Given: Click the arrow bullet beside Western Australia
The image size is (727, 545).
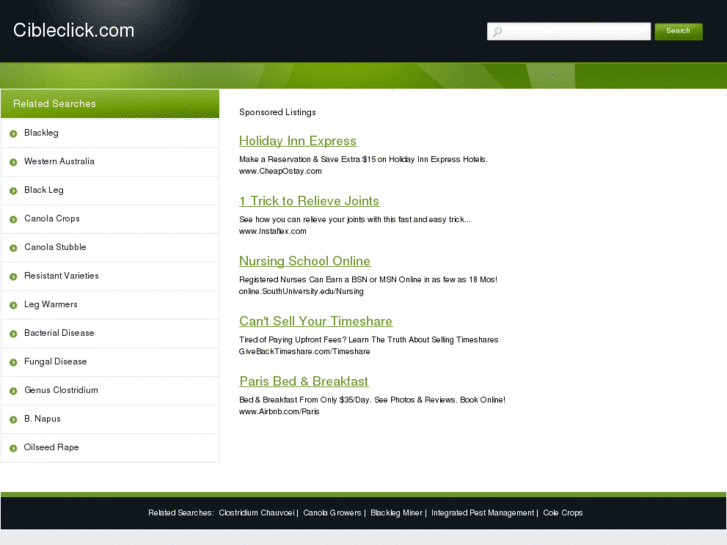Looking at the screenshot, I should pos(13,162).
